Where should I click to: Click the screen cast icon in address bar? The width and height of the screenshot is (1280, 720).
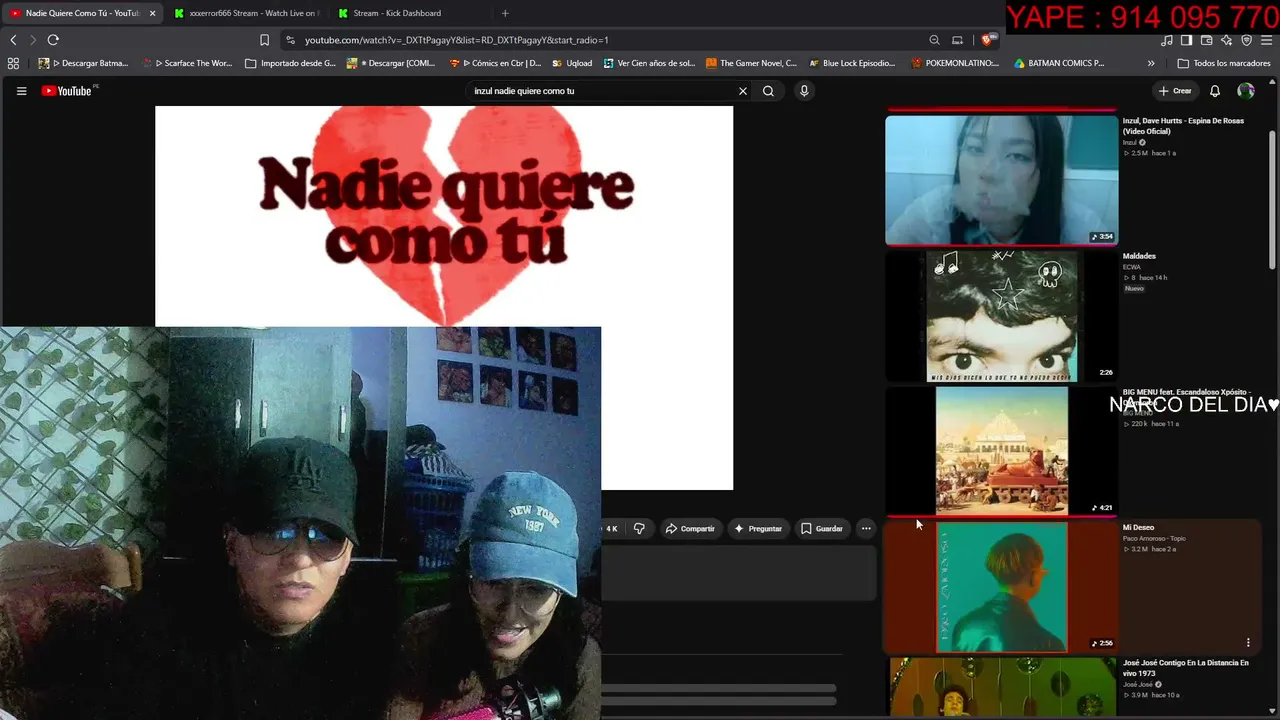tap(957, 40)
